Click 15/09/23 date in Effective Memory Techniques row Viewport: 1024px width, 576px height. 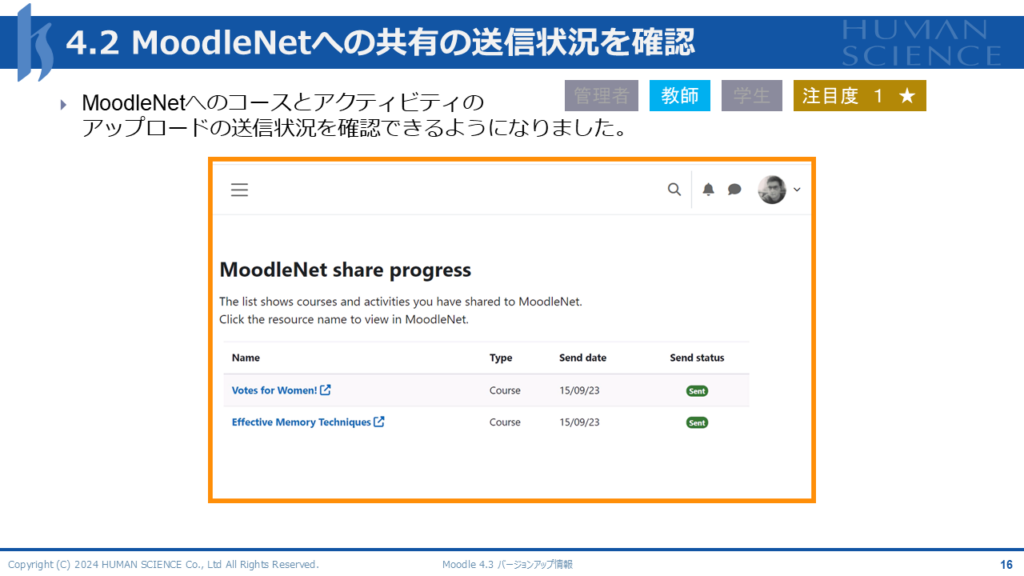[579, 422]
